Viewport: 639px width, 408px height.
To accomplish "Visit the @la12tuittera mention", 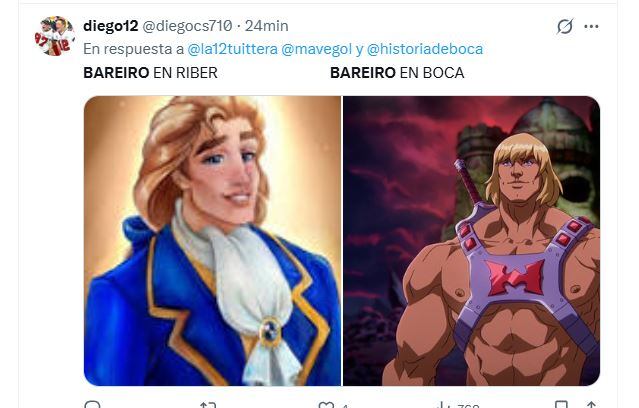I will point(232,49).
